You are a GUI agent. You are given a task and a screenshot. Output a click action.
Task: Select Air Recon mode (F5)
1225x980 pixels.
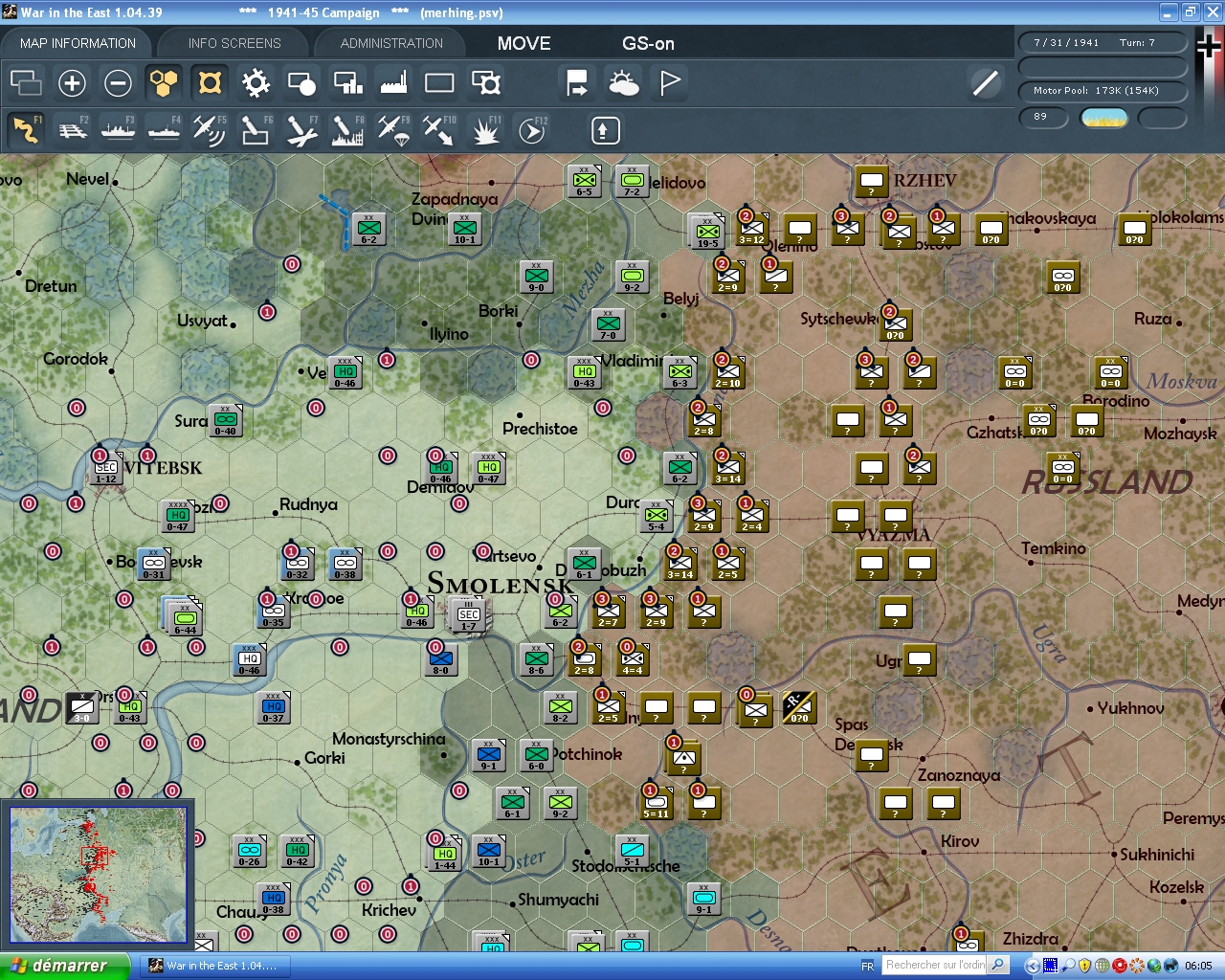(210, 129)
